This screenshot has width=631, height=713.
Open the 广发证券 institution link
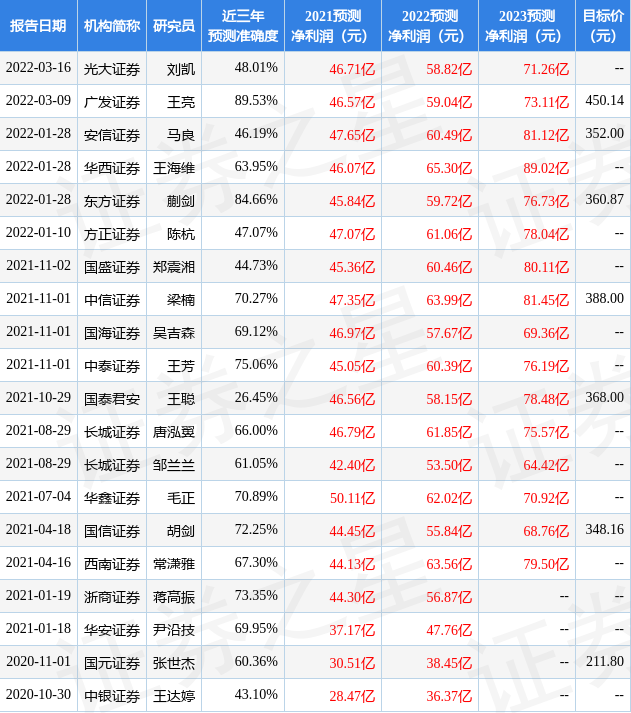pyautogui.click(x=112, y=101)
